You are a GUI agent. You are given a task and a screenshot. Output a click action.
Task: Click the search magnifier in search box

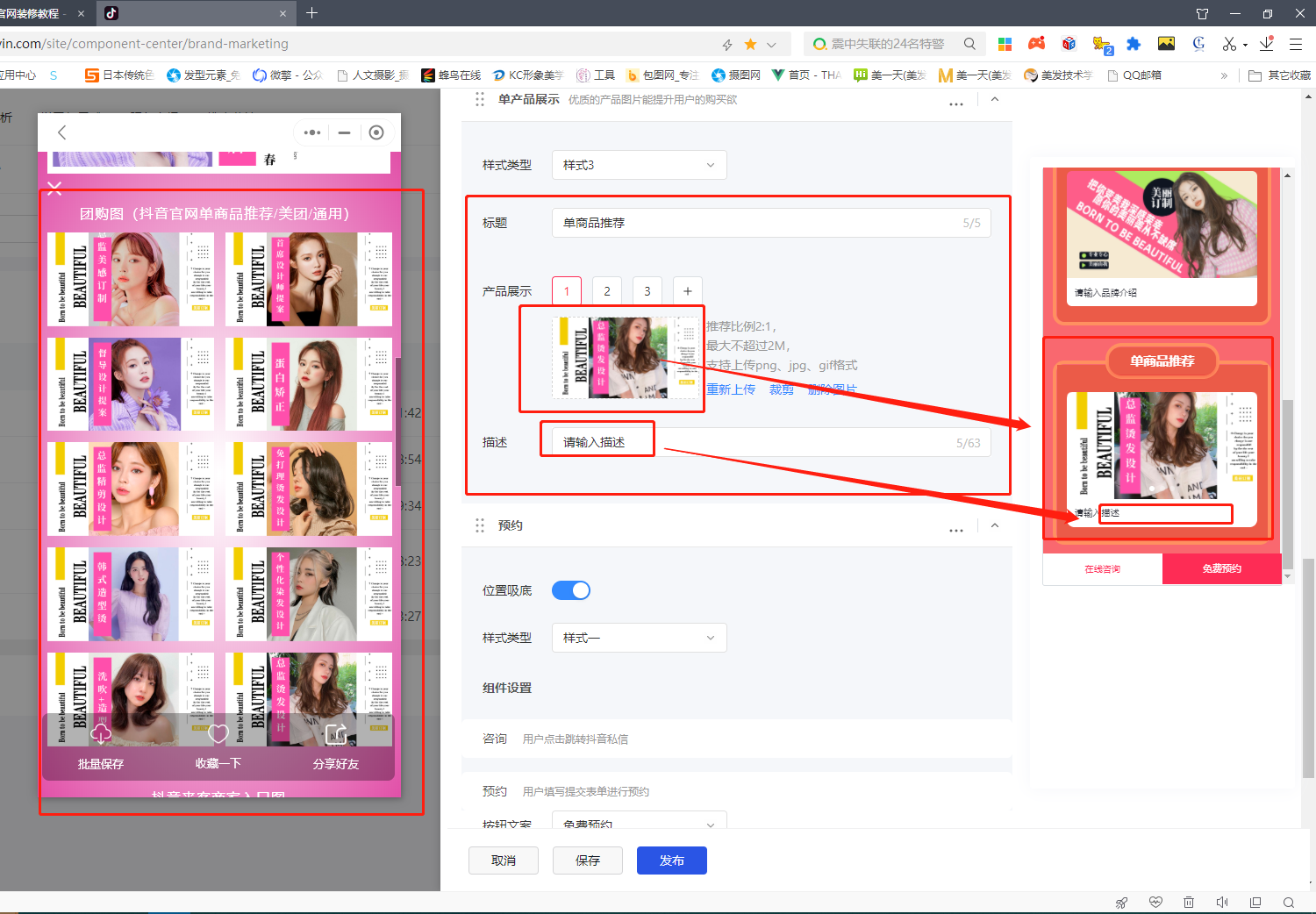tap(969, 44)
